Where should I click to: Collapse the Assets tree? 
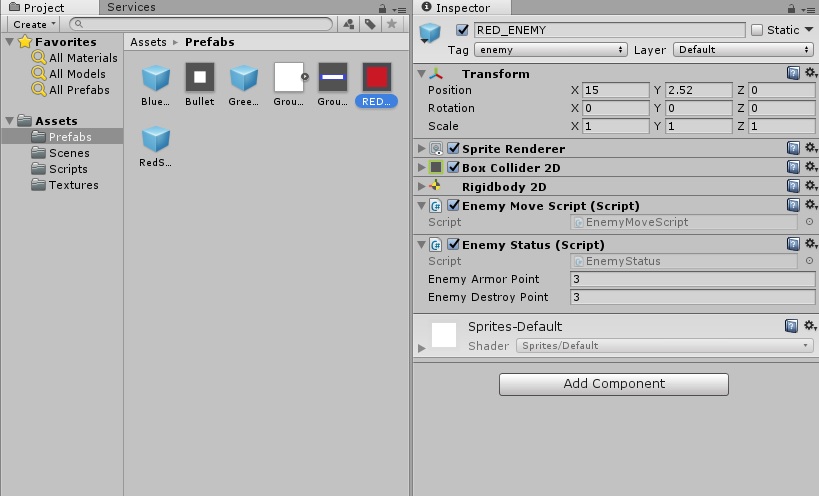coord(9,121)
